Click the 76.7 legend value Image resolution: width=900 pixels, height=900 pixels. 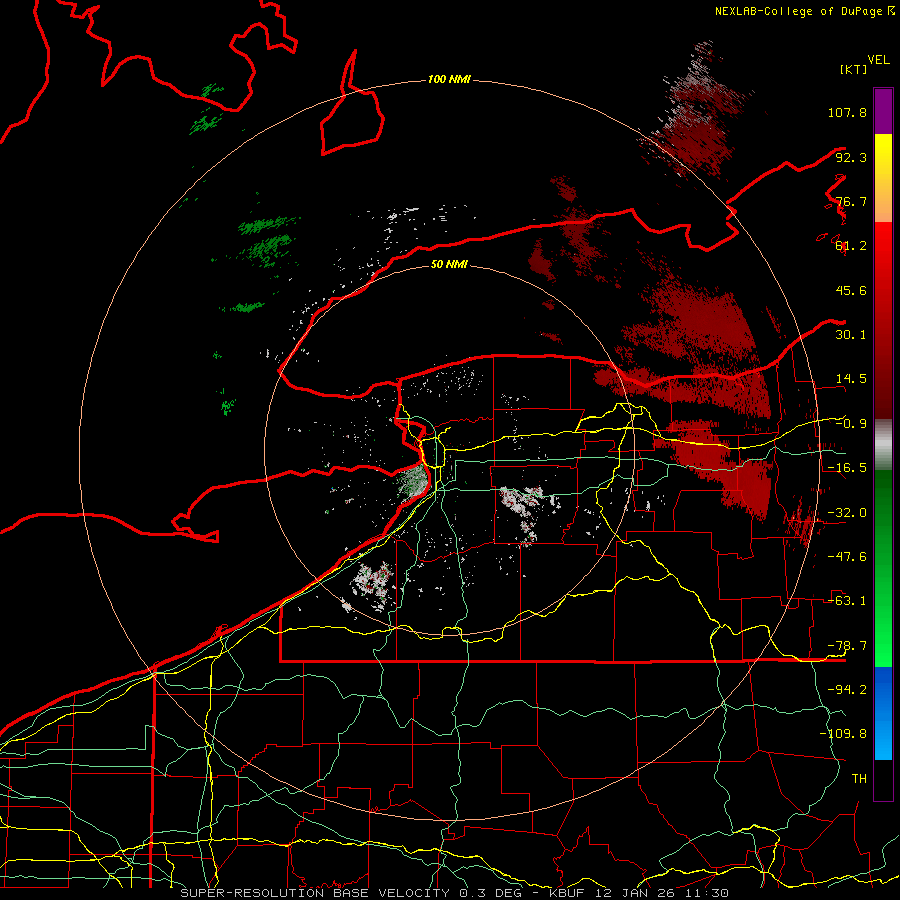click(851, 201)
